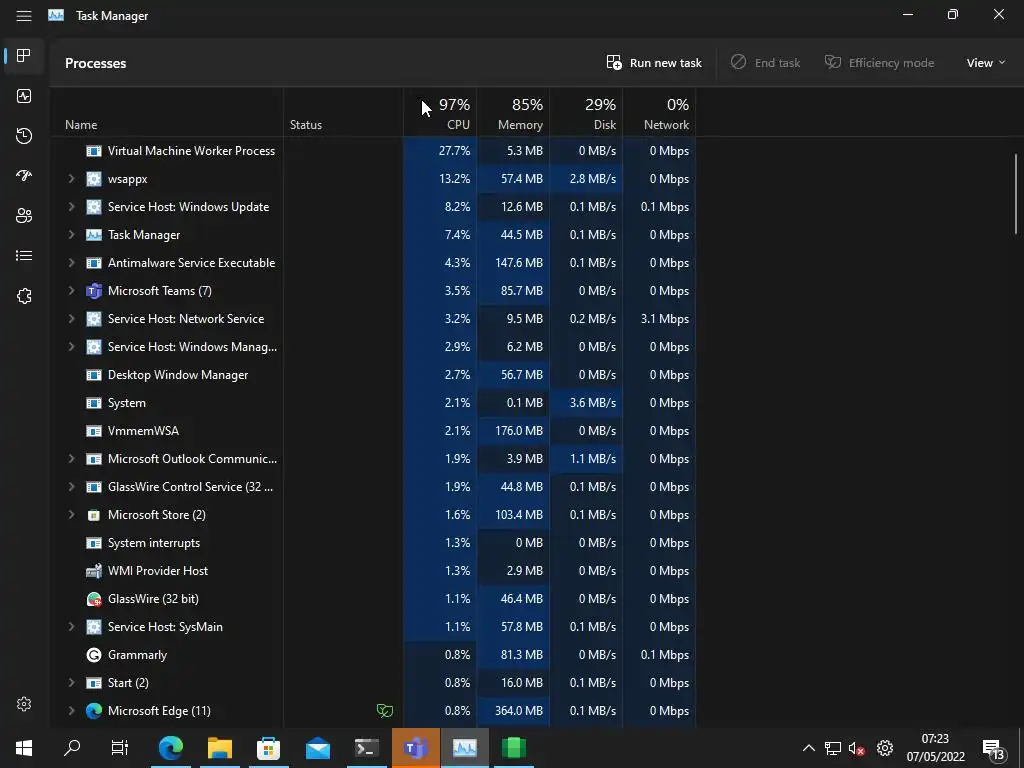
Task: Sort by the Network column header
Action: tap(660, 114)
